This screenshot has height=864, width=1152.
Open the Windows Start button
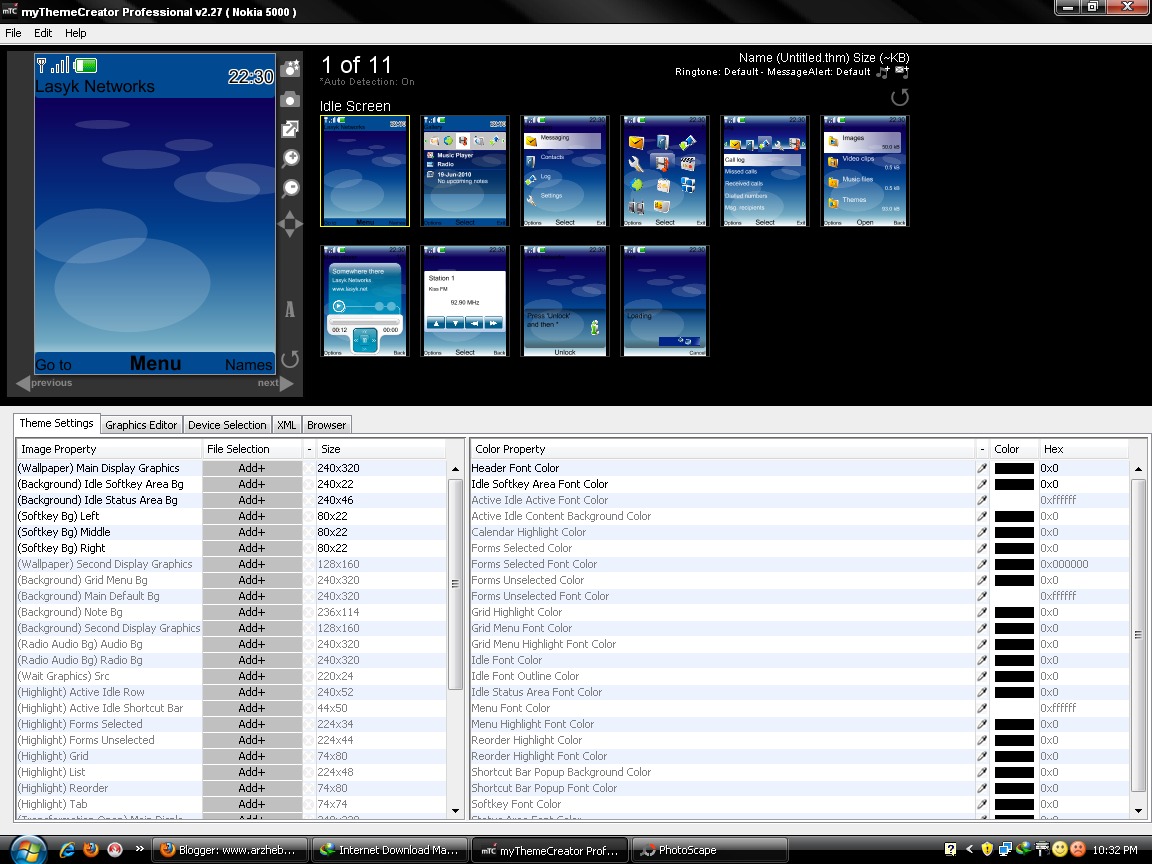click(x=27, y=850)
